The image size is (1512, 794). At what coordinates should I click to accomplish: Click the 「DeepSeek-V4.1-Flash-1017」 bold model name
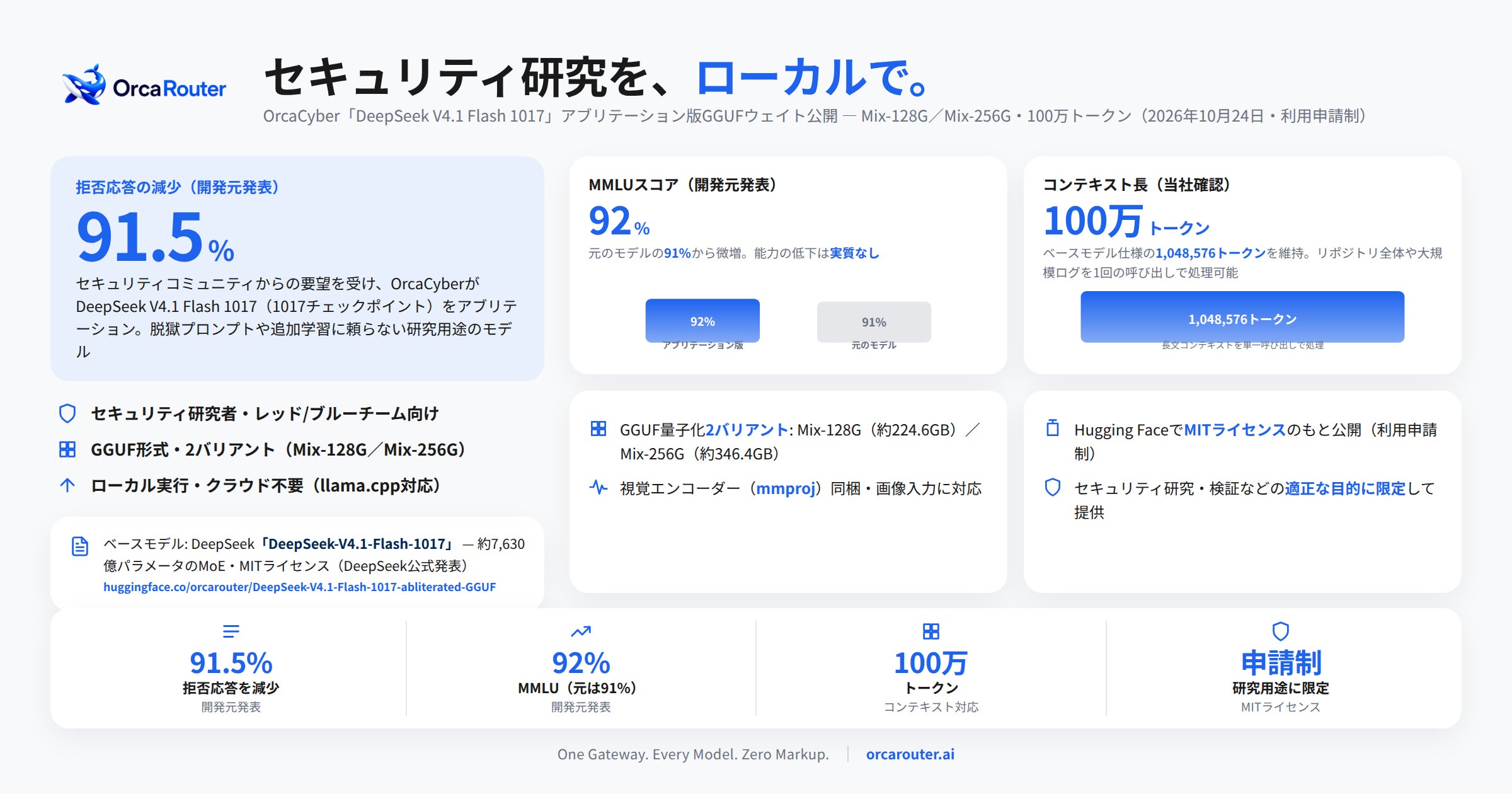[357, 544]
